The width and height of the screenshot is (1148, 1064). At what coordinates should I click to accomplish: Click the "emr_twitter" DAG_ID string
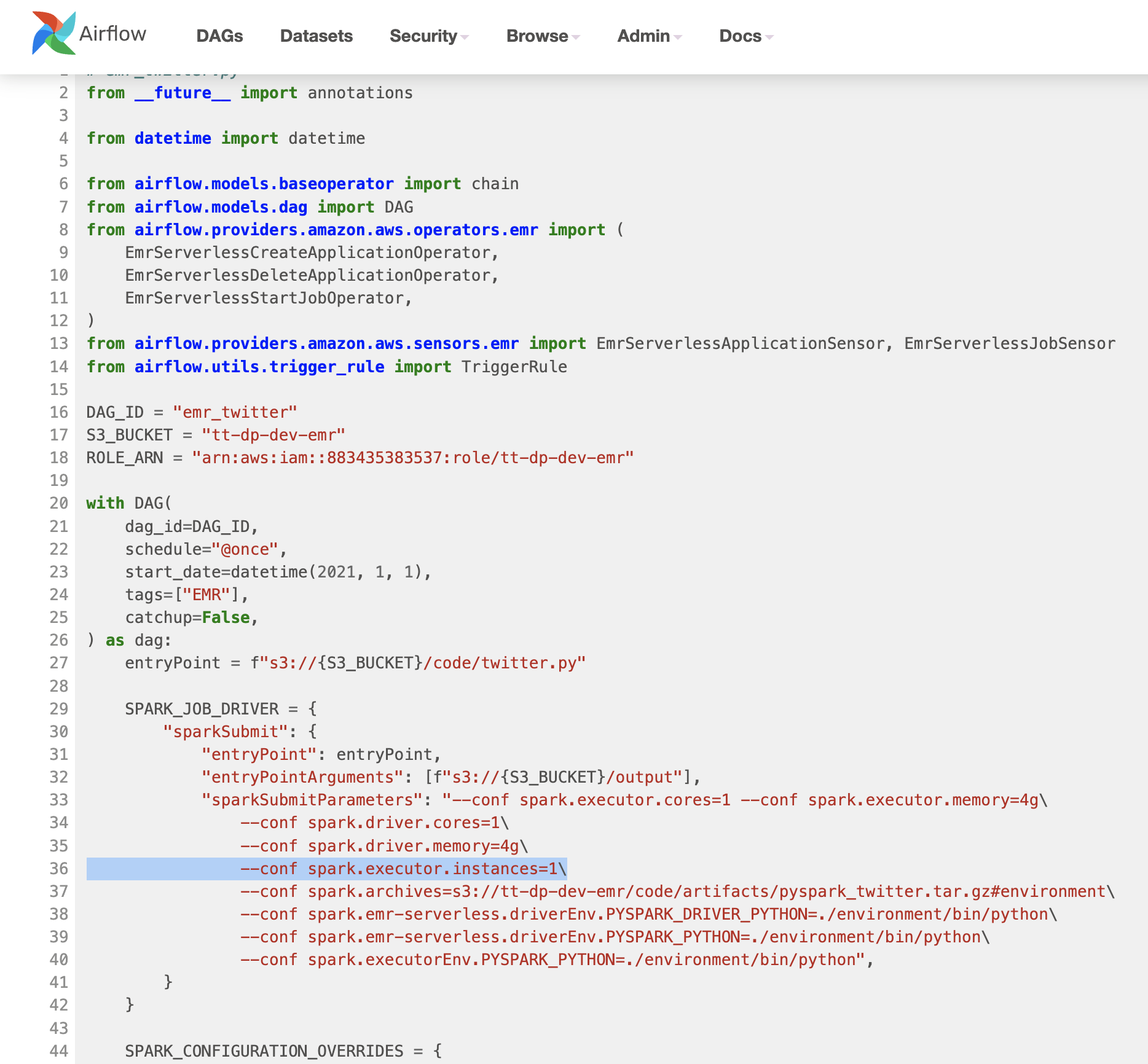tap(235, 412)
